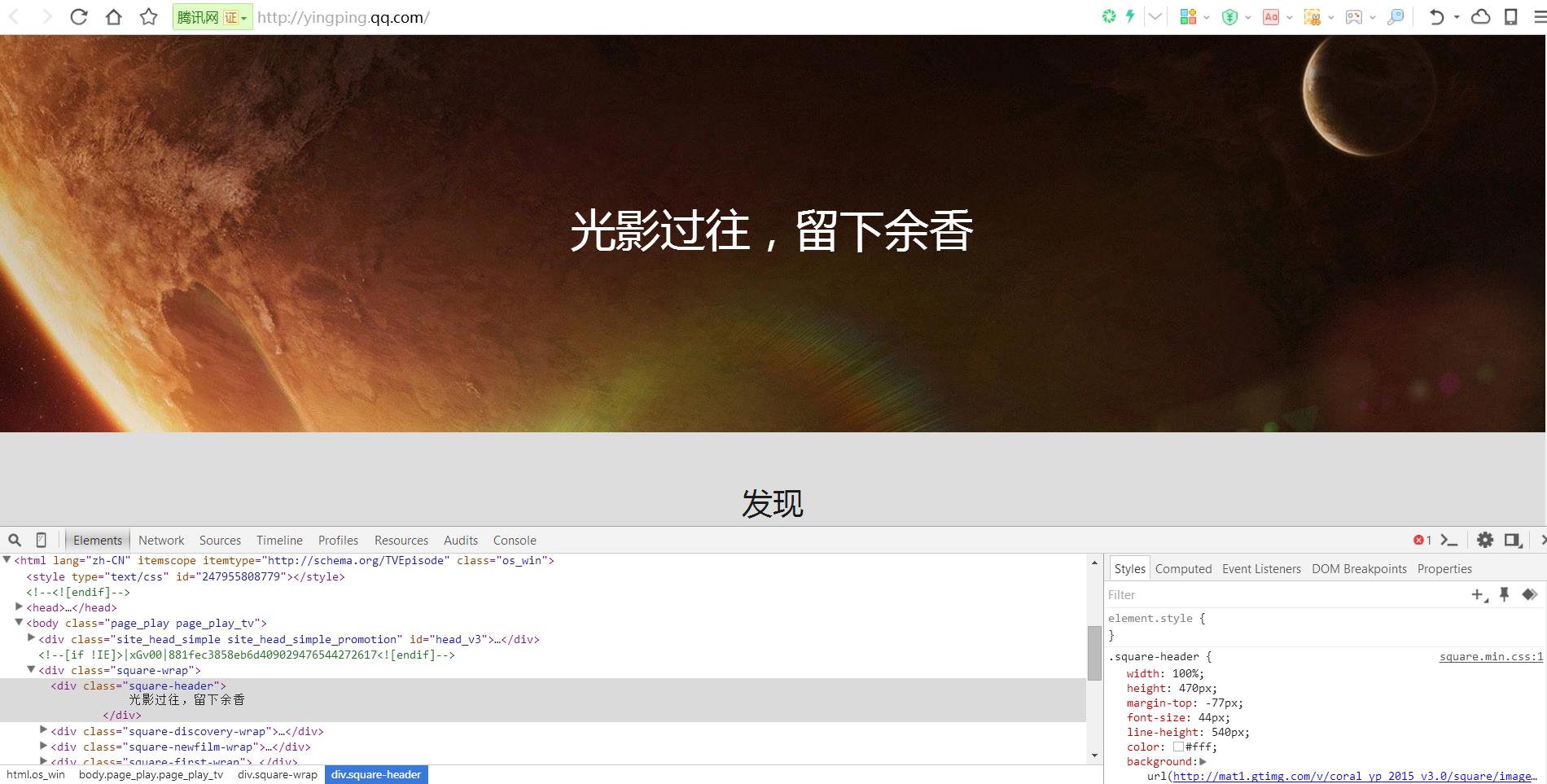Toggle element state with the pin icon
Screen dimensions: 1547x784
[1505, 595]
